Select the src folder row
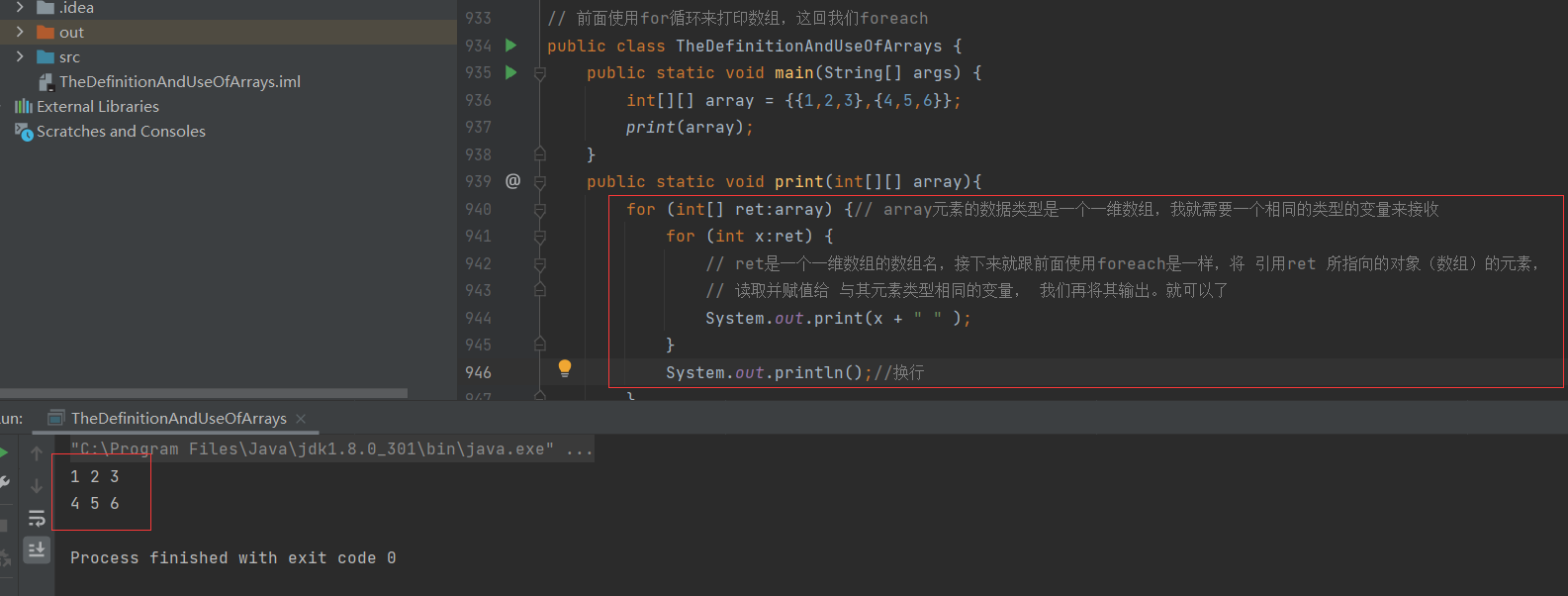 pyautogui.click(x=229, y=57)
